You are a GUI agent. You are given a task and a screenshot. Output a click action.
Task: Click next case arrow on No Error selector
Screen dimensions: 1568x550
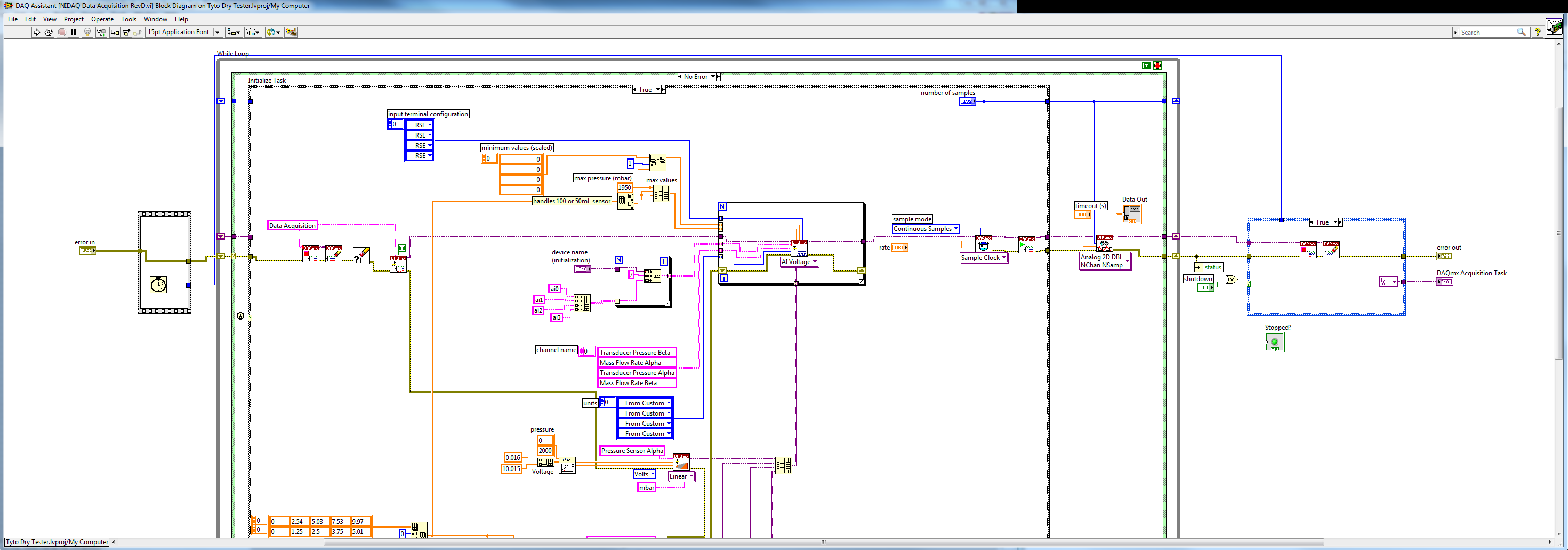pyautogui.click(x=718, y=77)
